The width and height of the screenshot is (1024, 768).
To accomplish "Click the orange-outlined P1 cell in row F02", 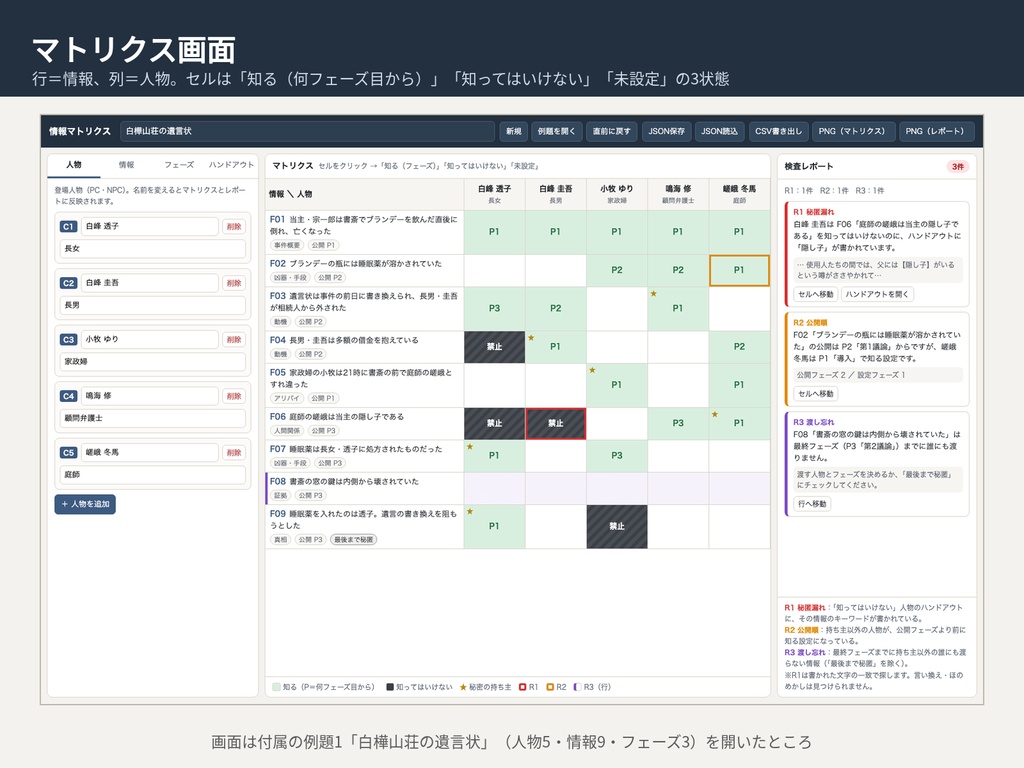I will pyautogui.click(x=739, y=270).
